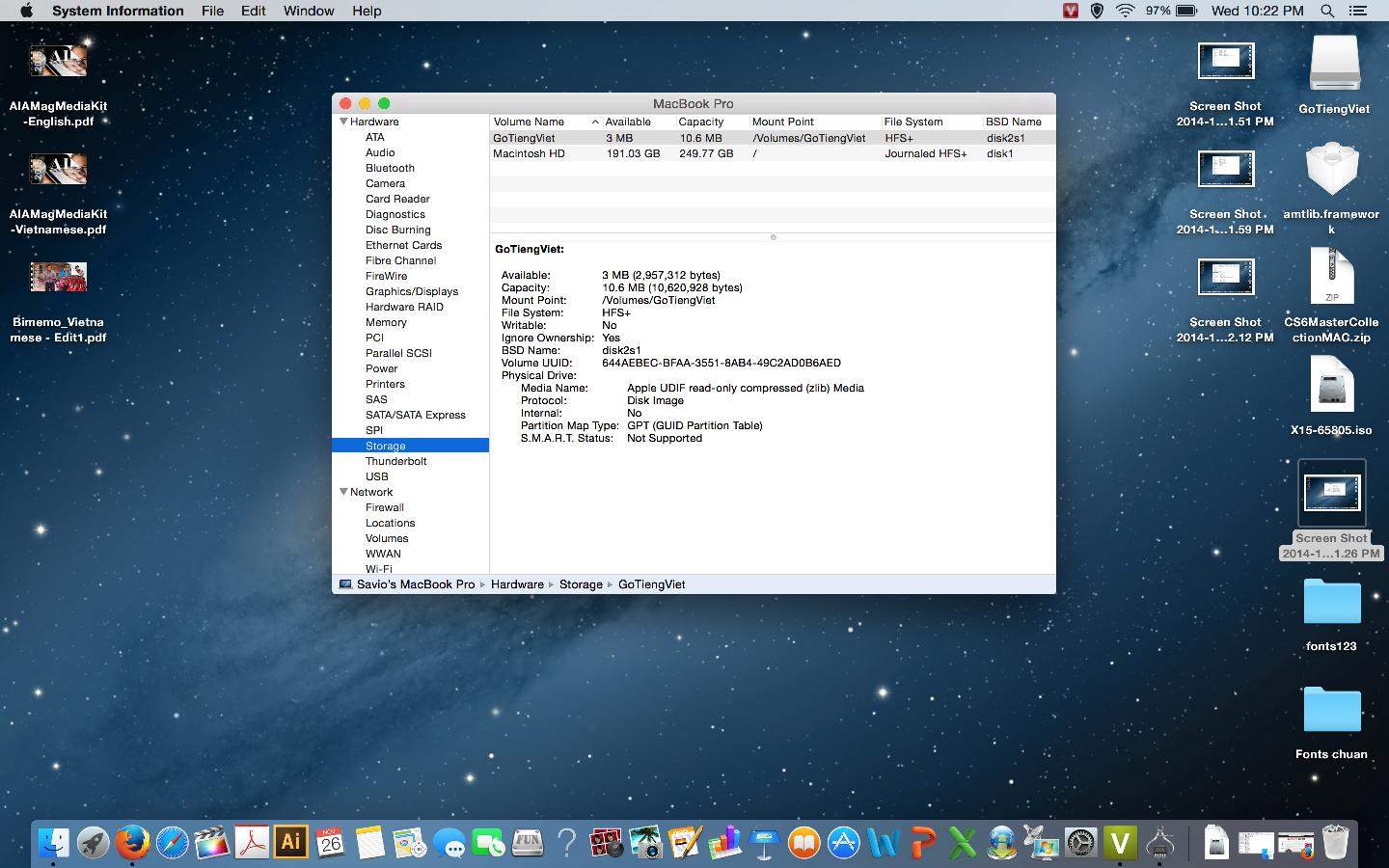This screenshot has width=1389, height=868.
Task: Select Memory in the sidebar
Action: 386,322
